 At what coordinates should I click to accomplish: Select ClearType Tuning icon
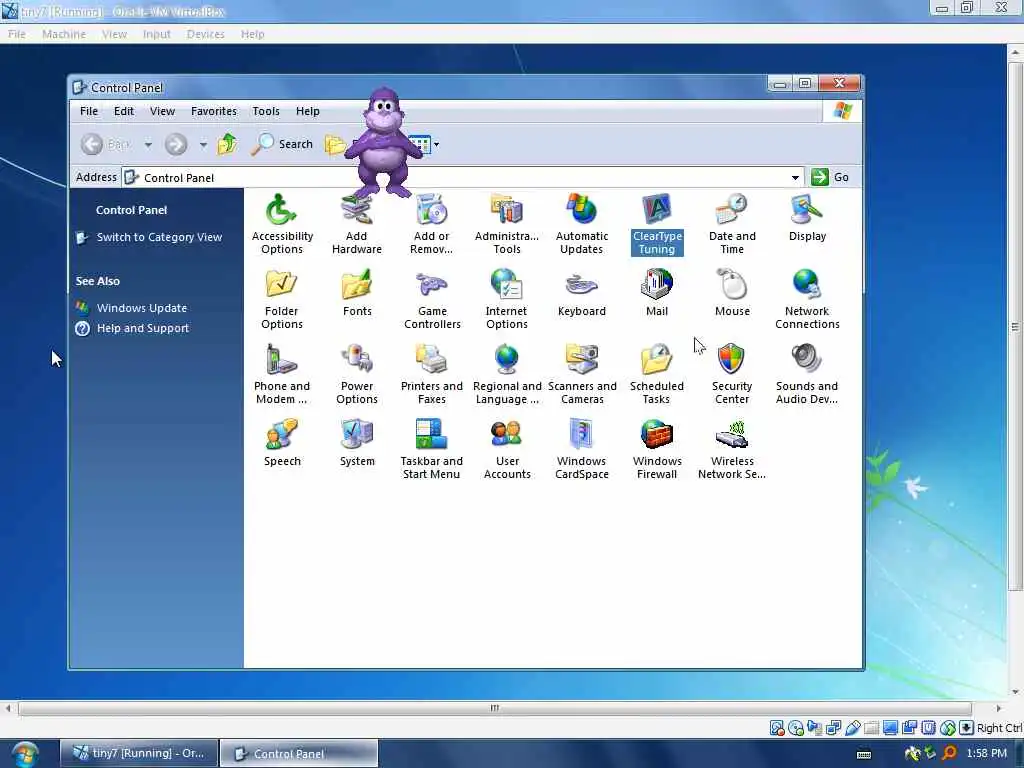click(x=657, y=223)
